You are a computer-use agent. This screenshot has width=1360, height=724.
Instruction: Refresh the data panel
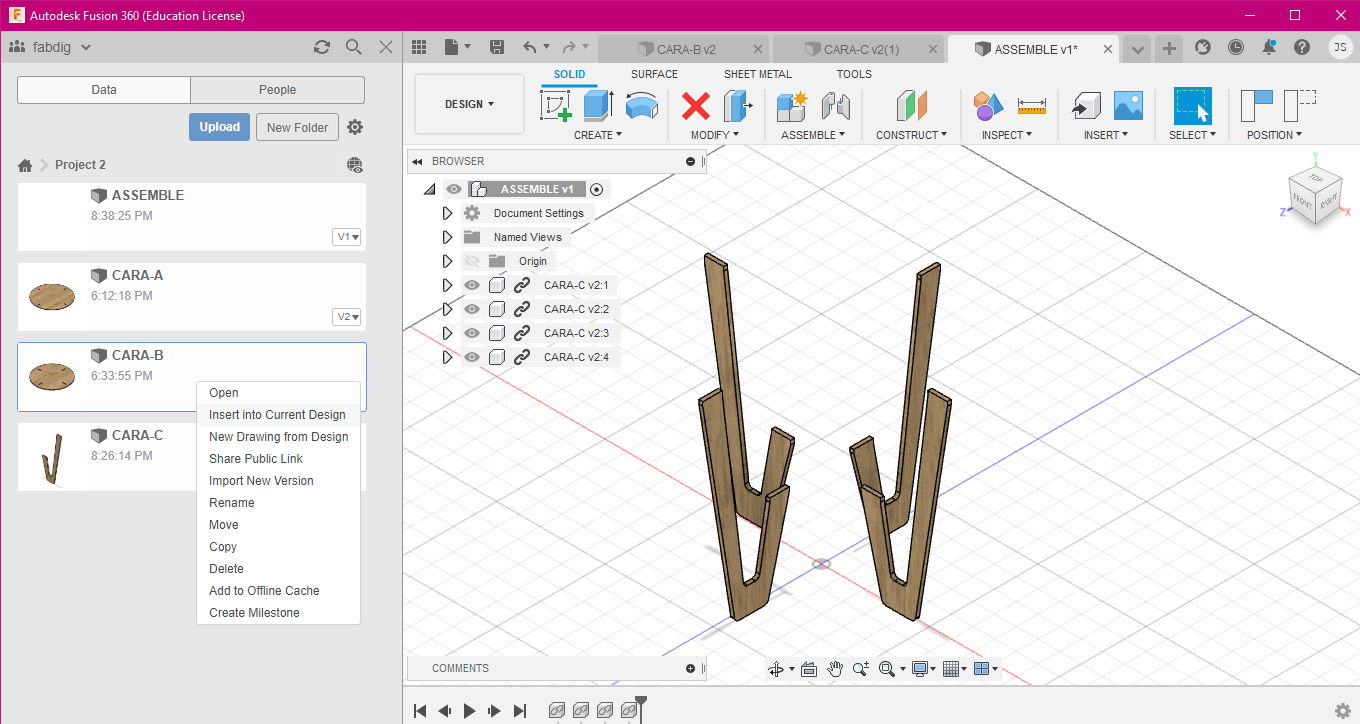click(321, 47)
